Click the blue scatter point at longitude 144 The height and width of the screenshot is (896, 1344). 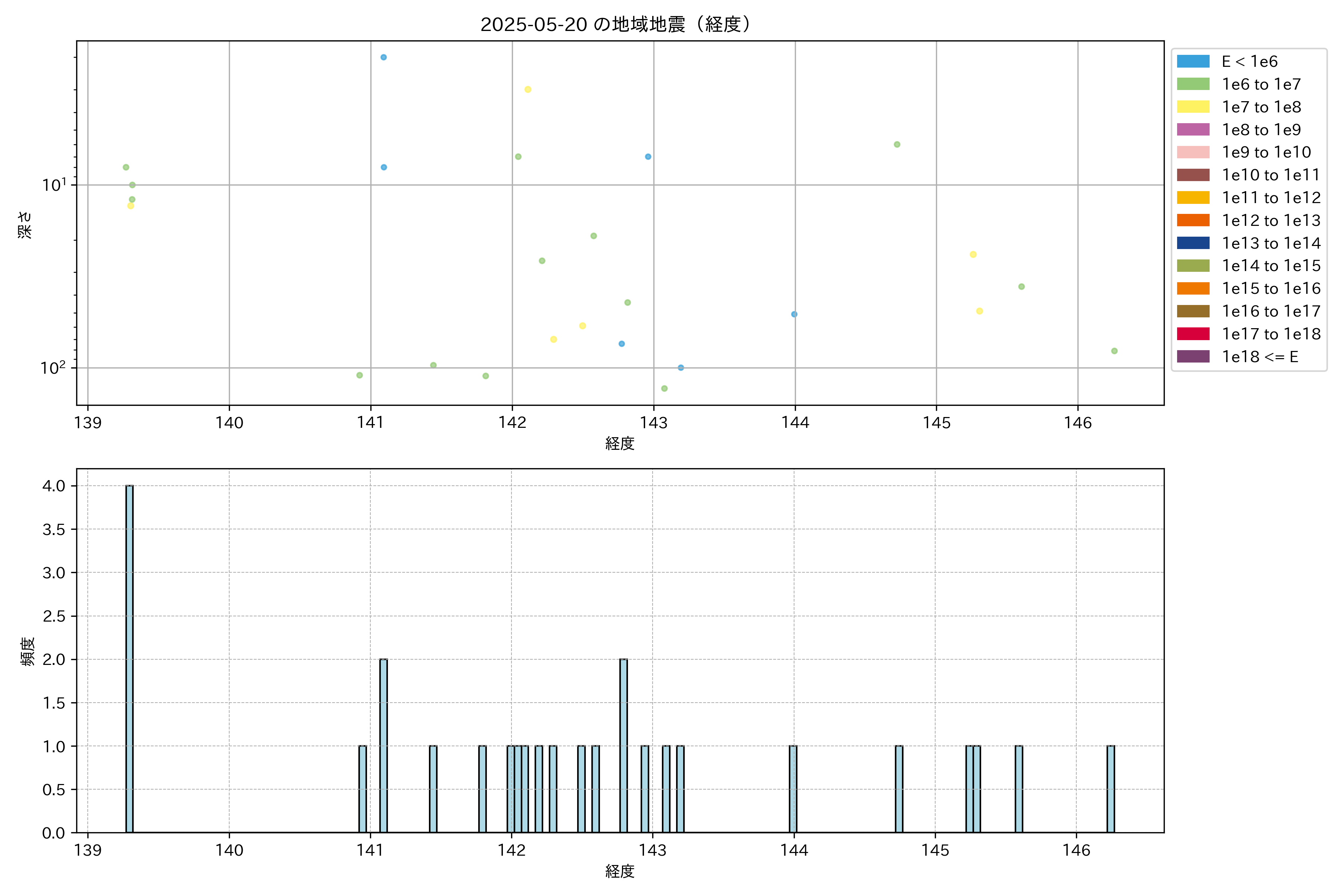coord(794,314)
